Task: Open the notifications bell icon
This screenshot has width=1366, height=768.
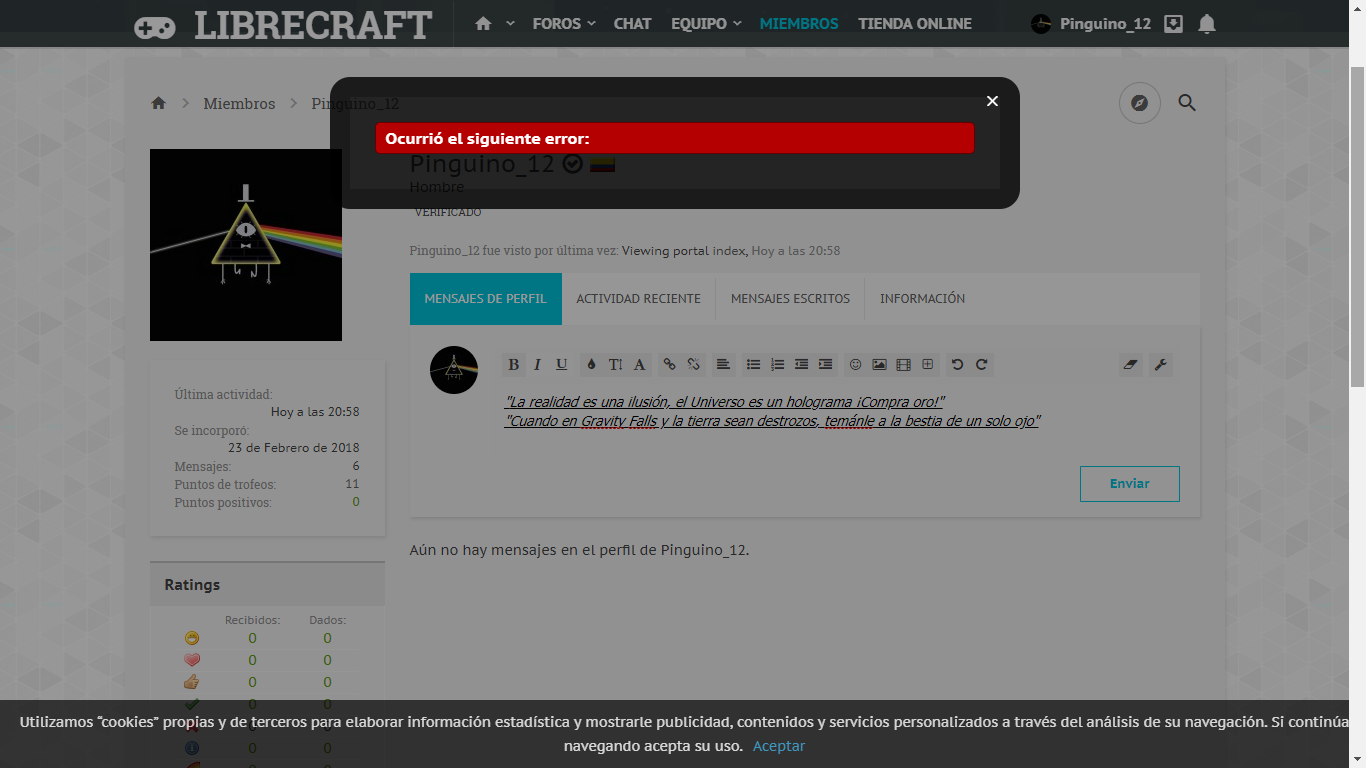Action: click(x=1207, y=23)
